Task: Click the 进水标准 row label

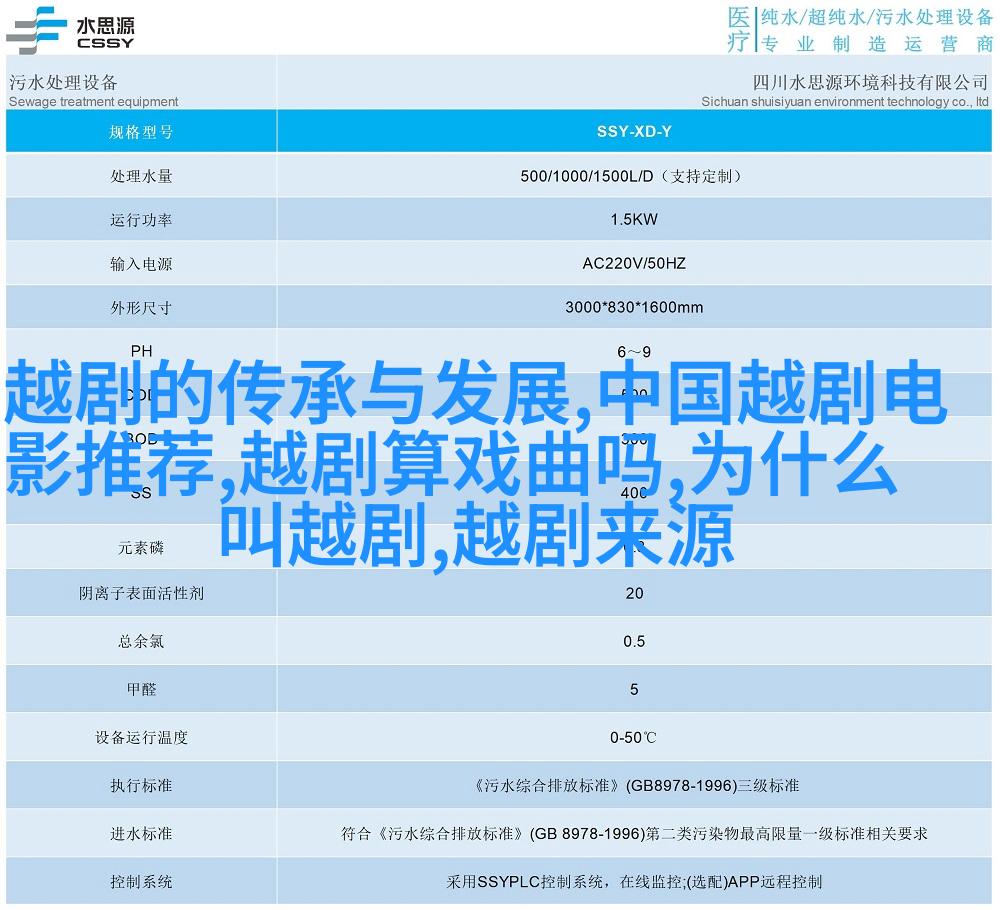Action: point(141,833)
